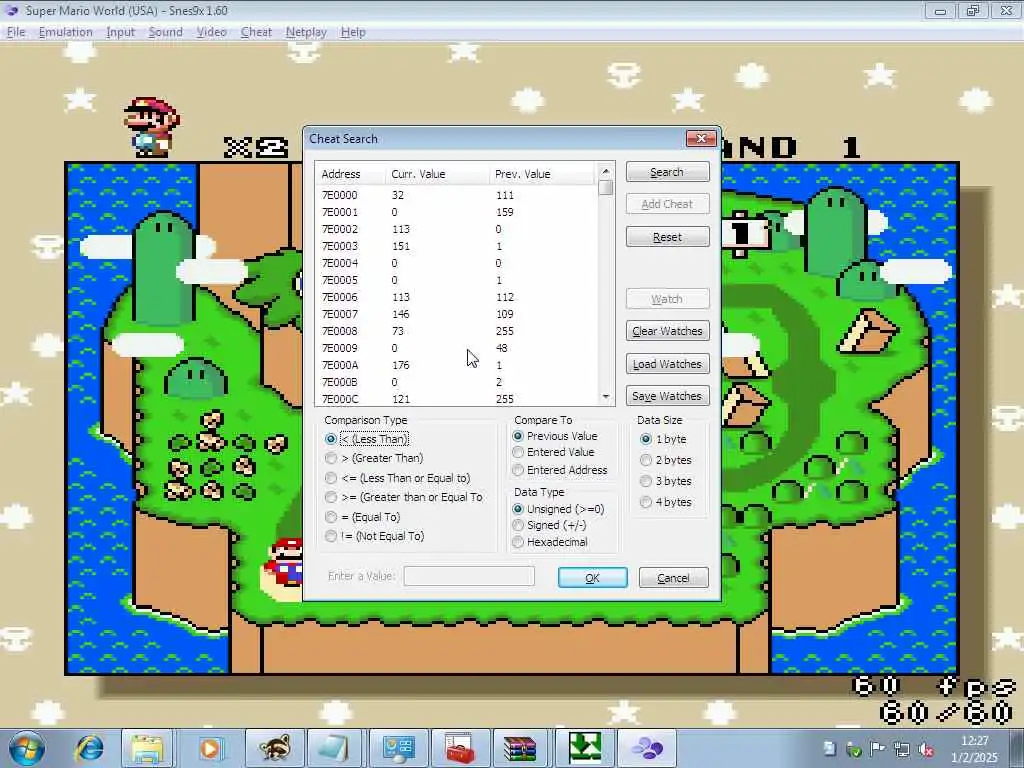Image resolution: width=1024 pixels, height=768 pixels.
Task: Compare to Previous Value option
Action: [x=555, y=436]
